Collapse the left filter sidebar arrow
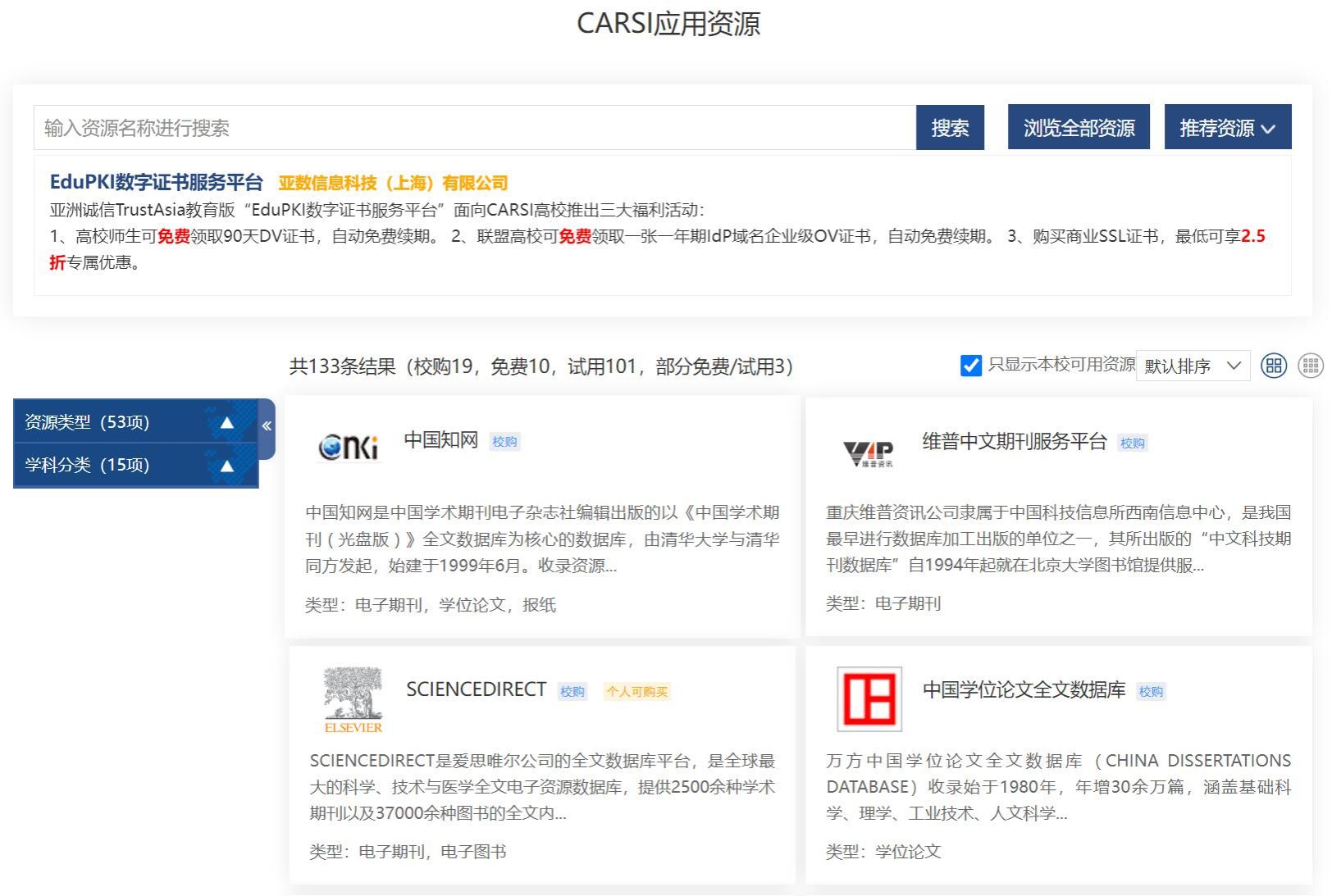The height and width of the screenshot is (896, 1332). [x=267, y=426]
